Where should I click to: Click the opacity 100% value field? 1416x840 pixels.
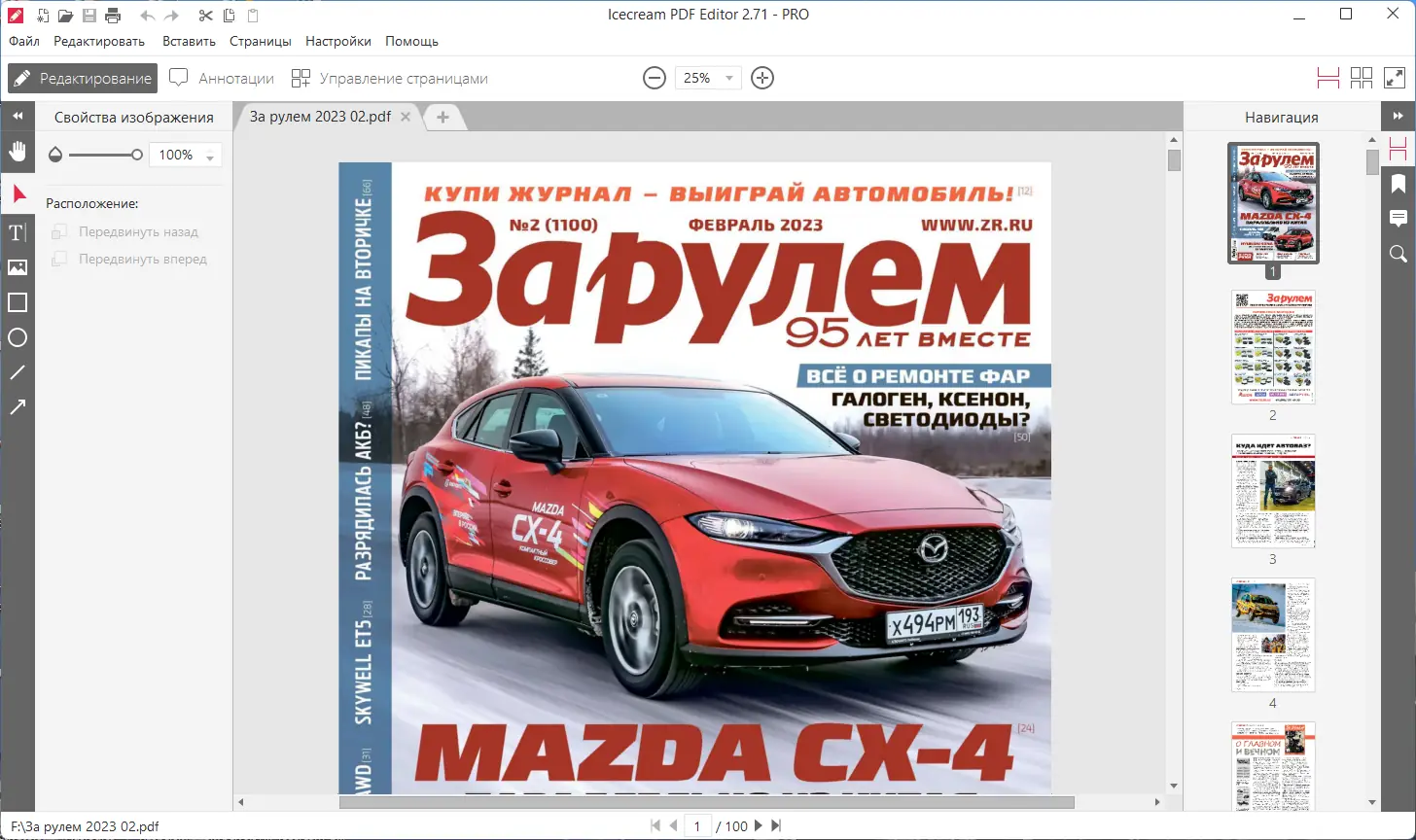(x=175, y=156)
